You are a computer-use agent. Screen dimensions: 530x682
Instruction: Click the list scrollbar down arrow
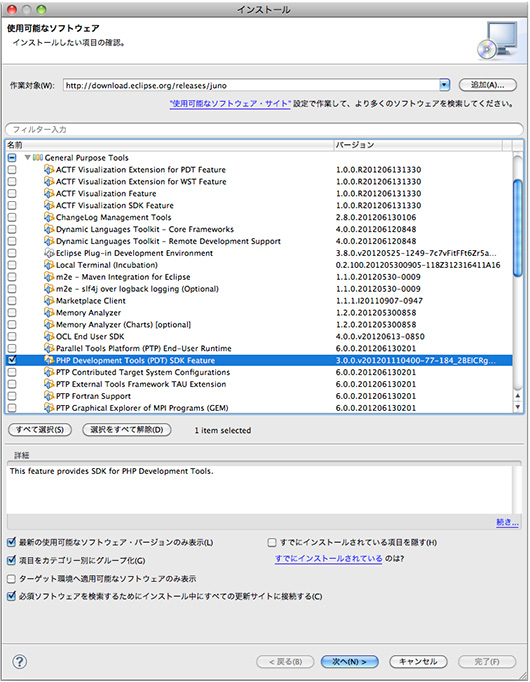pyautogui.click(x=517, y=407)
